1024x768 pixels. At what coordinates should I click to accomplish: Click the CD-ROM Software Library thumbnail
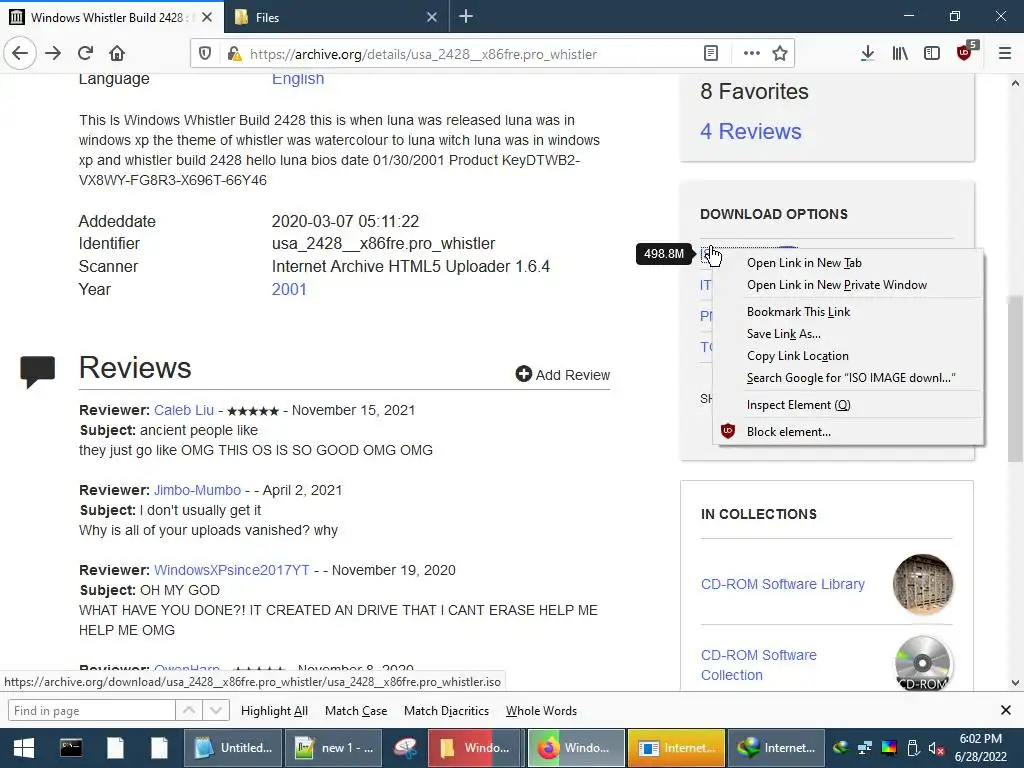(923, 584)
